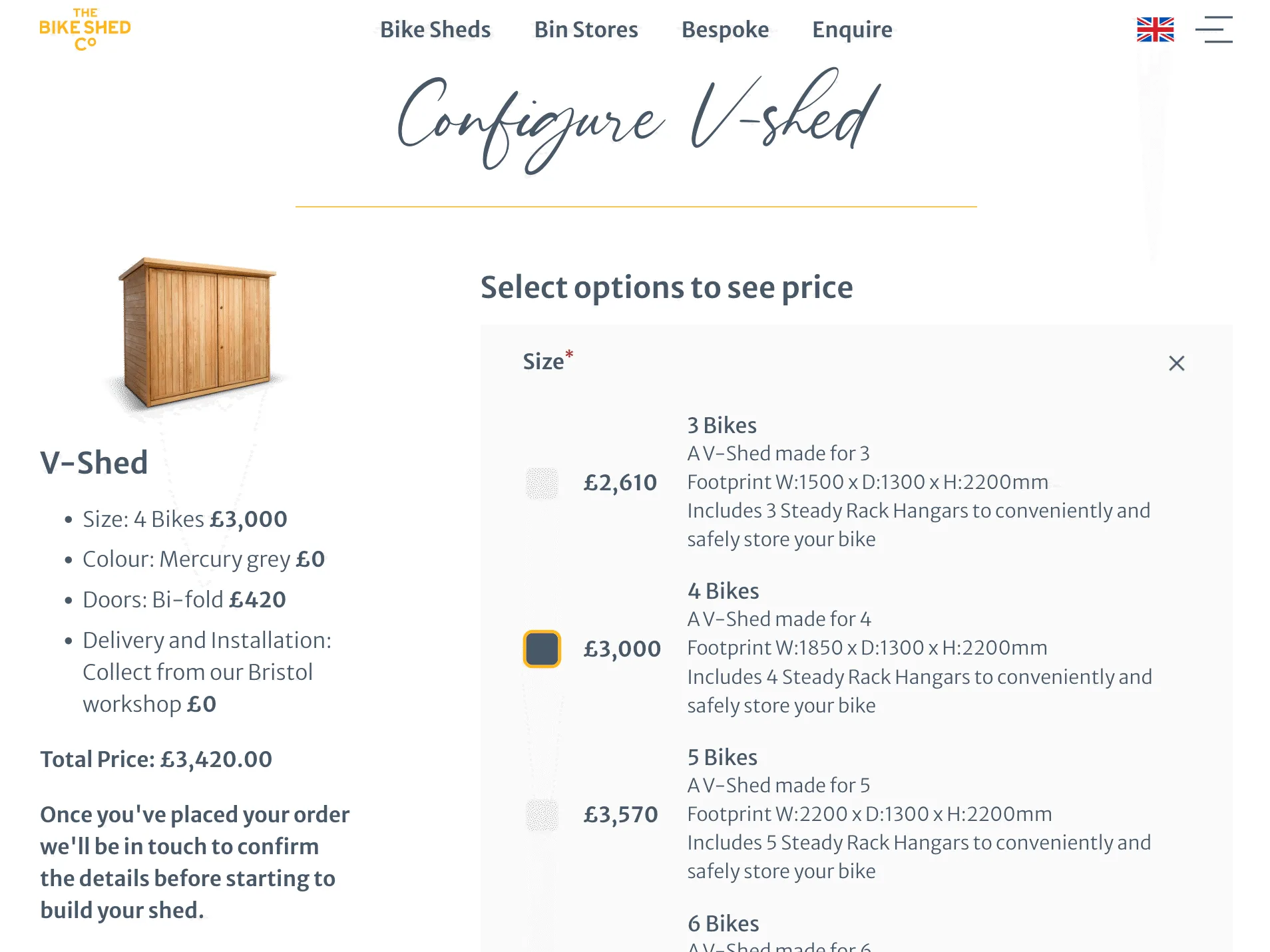Click The Bike Shed Co logo
The height and width of the screenshot is (952, 1270).
click(x=85, y=29)
